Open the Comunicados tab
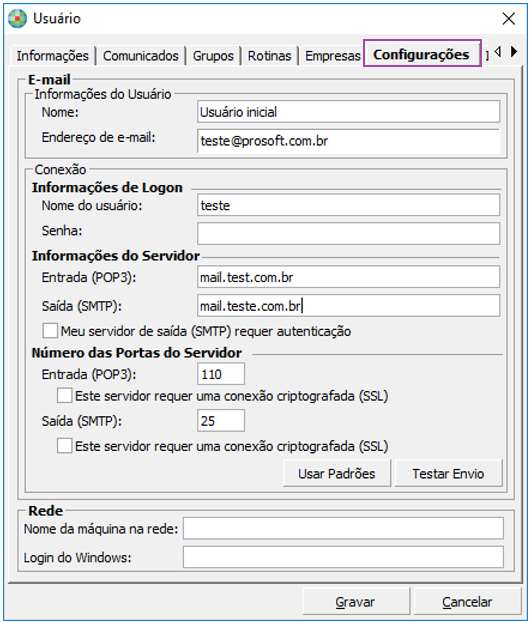The image size is (529, 622). (x=141, y=56)
